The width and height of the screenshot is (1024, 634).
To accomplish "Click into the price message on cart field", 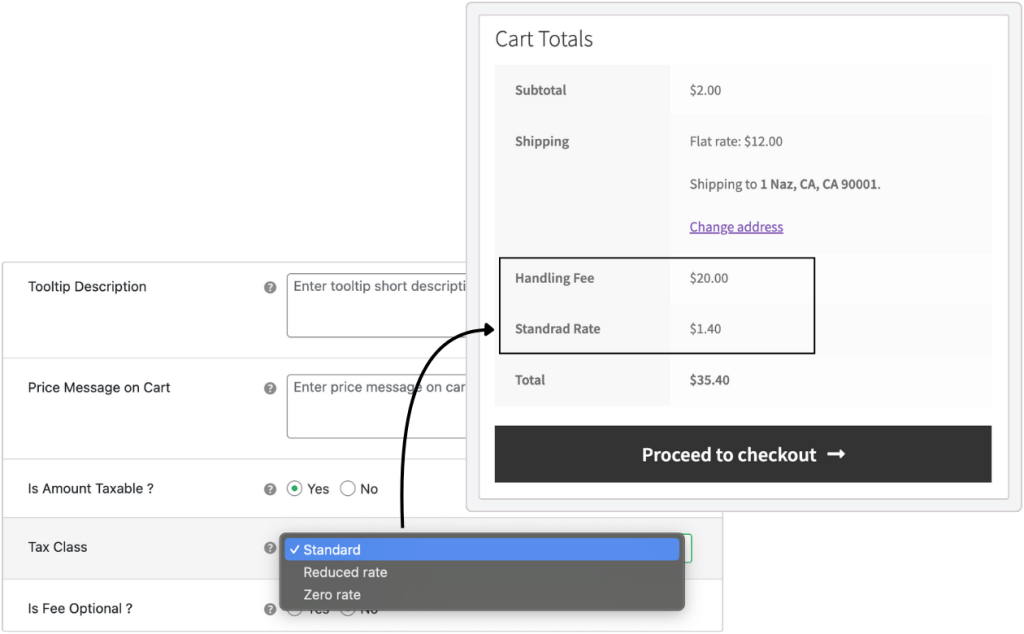I will [x=377, y=406].
